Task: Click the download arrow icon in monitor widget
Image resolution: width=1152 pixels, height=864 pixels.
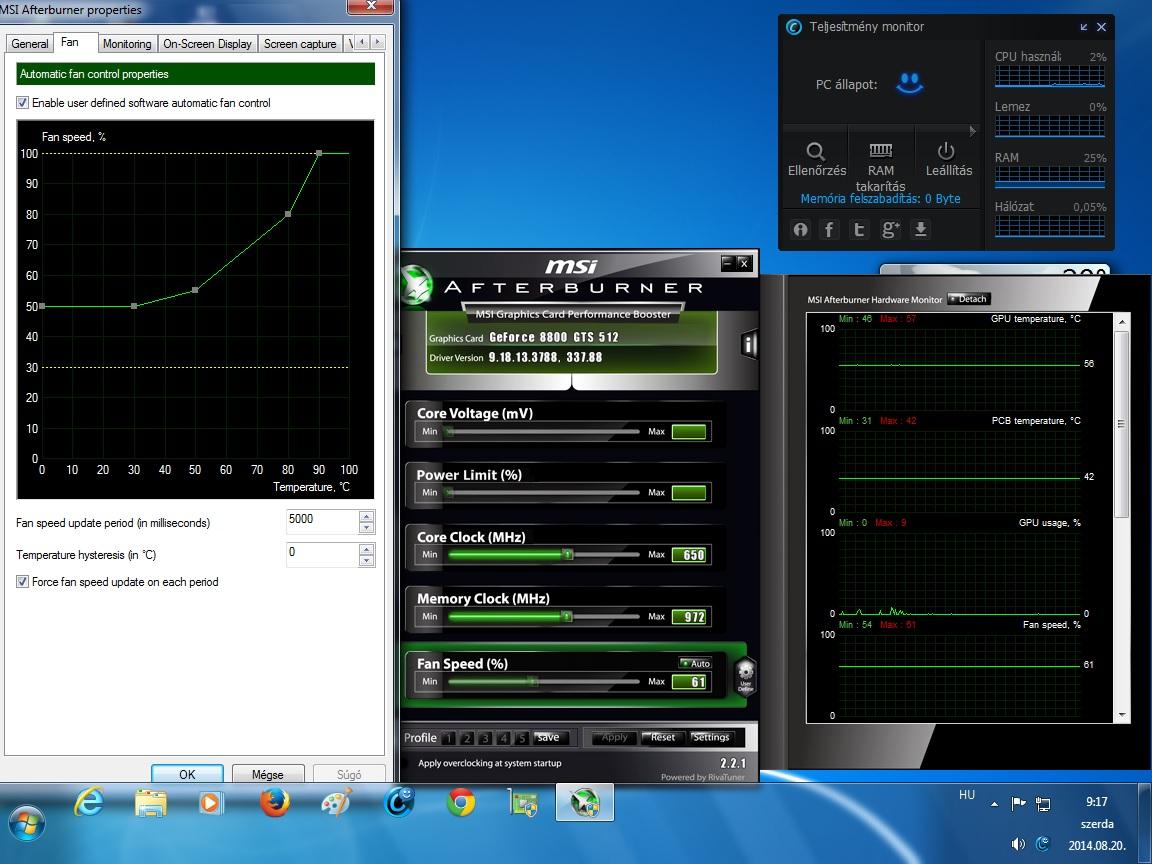Action: 921,229
